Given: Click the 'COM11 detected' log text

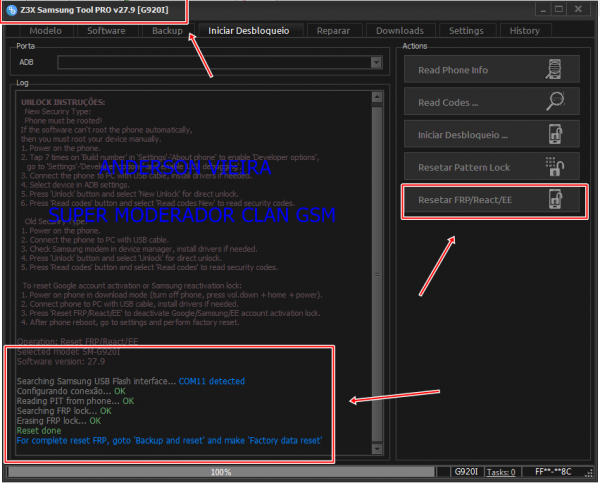Looking at the screenshot, I should pos(212,381).
